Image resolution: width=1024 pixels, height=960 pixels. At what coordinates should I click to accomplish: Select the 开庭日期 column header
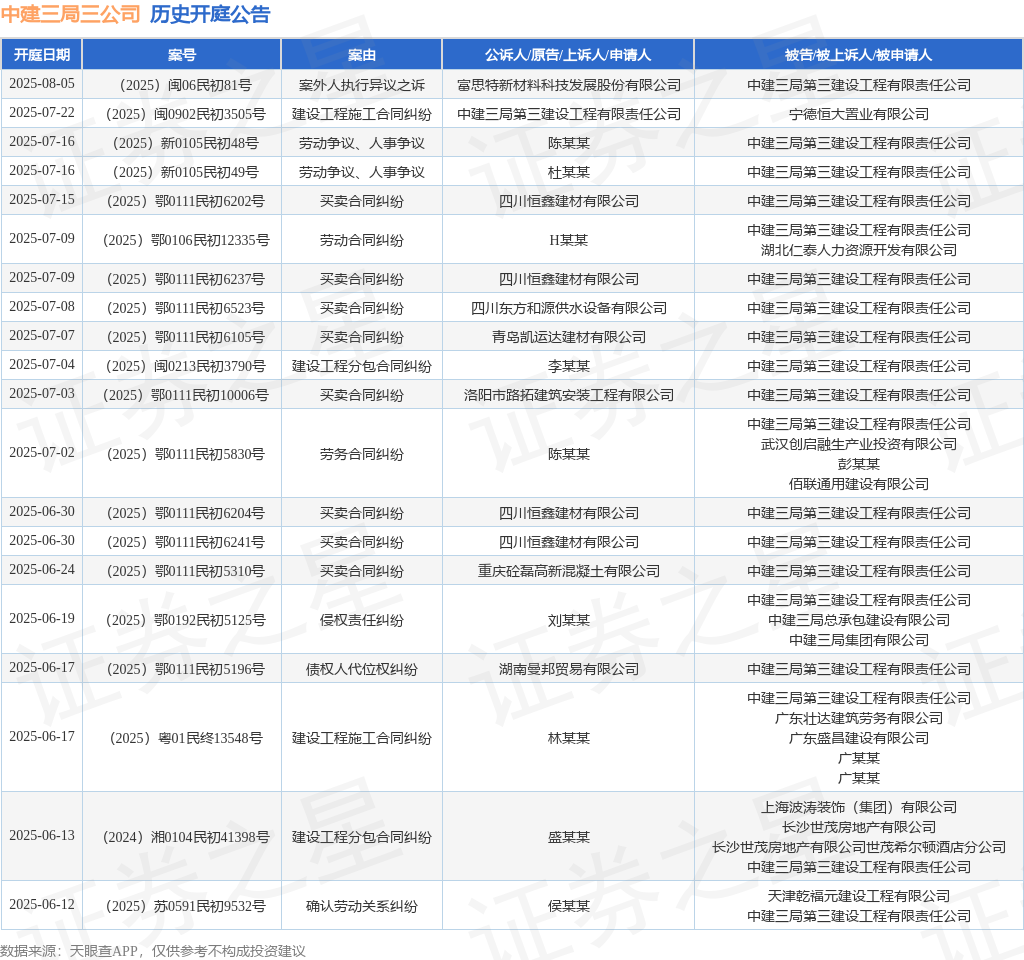click(x=42, y=54)
